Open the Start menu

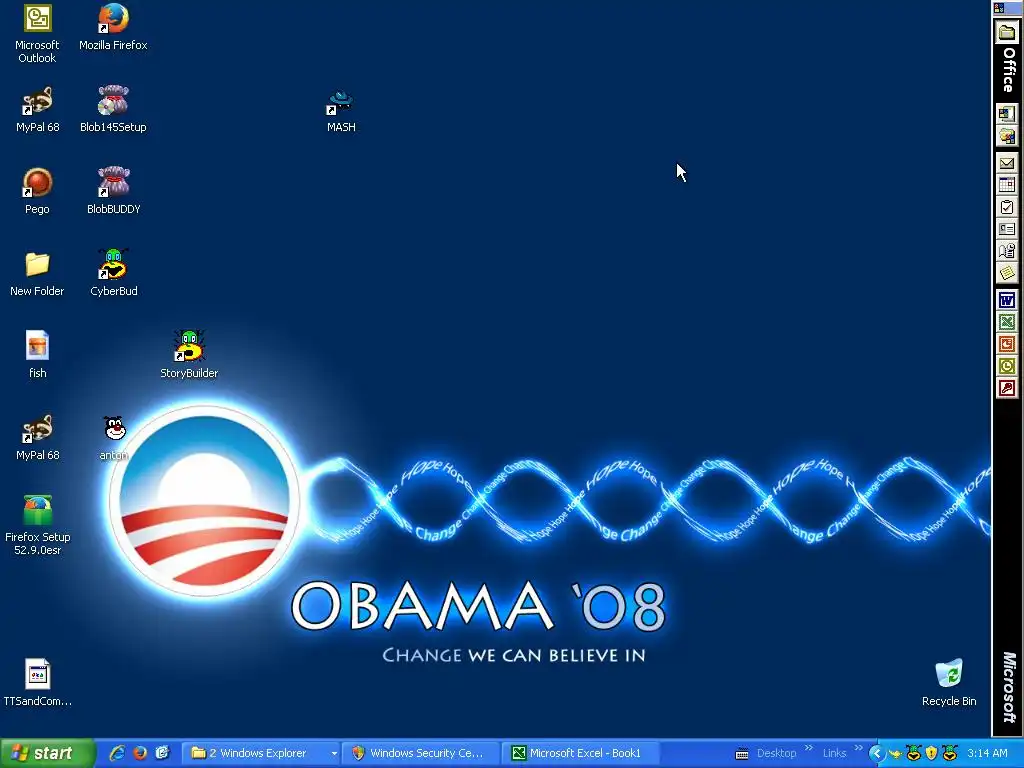point(47,753)
